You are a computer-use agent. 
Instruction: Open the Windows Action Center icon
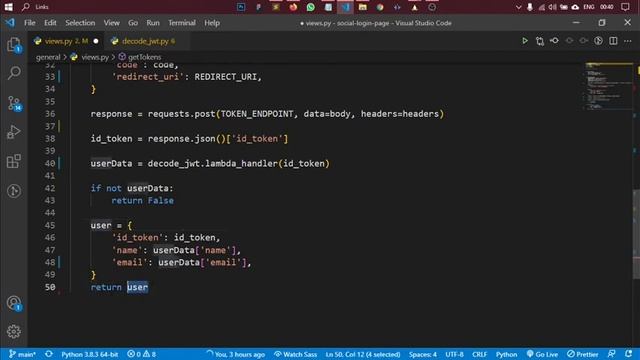pos(625,7)
